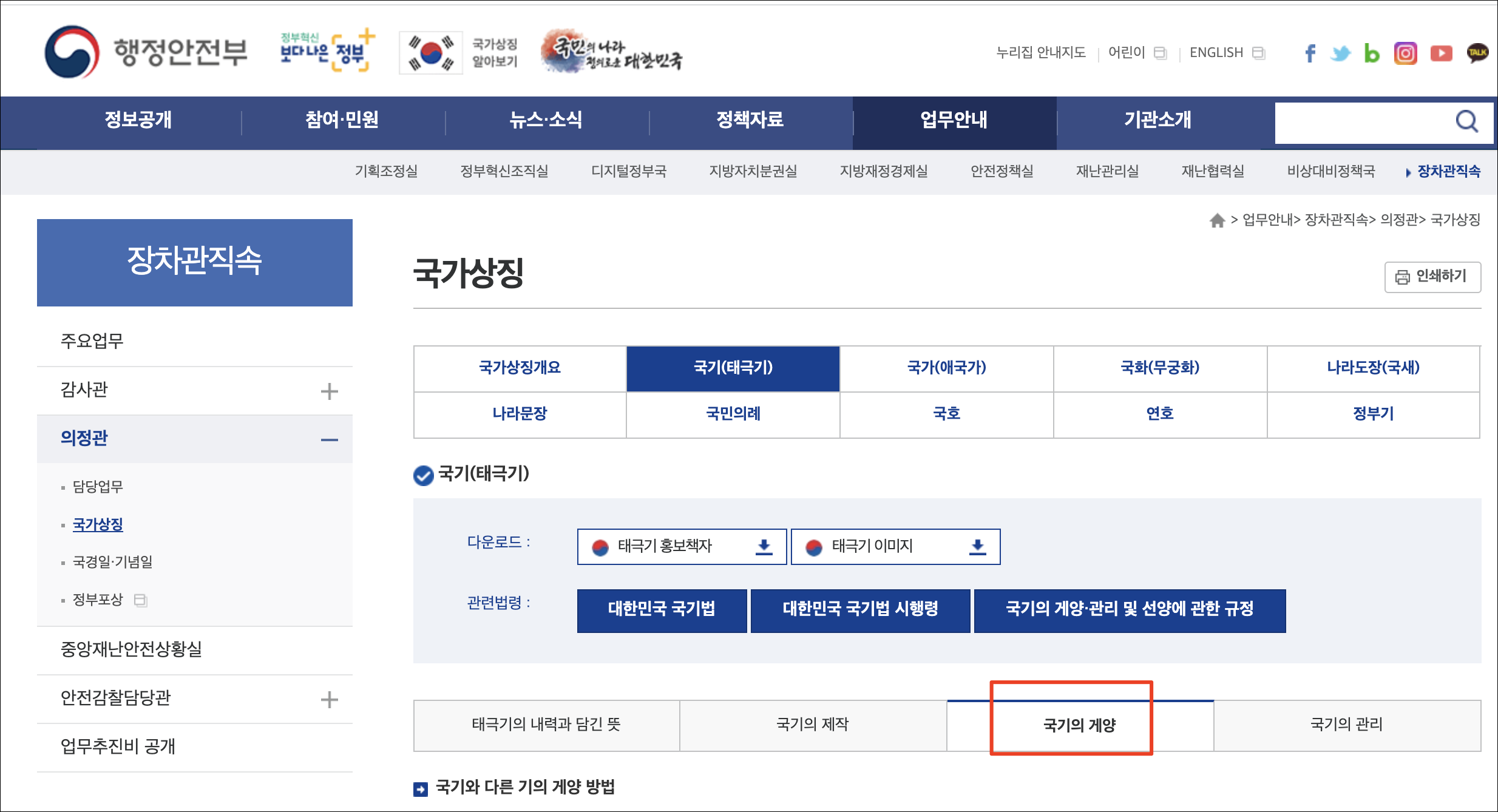
Task: Expand the 안전감찰담당관 sidebar section
Action: click(329, 700)
